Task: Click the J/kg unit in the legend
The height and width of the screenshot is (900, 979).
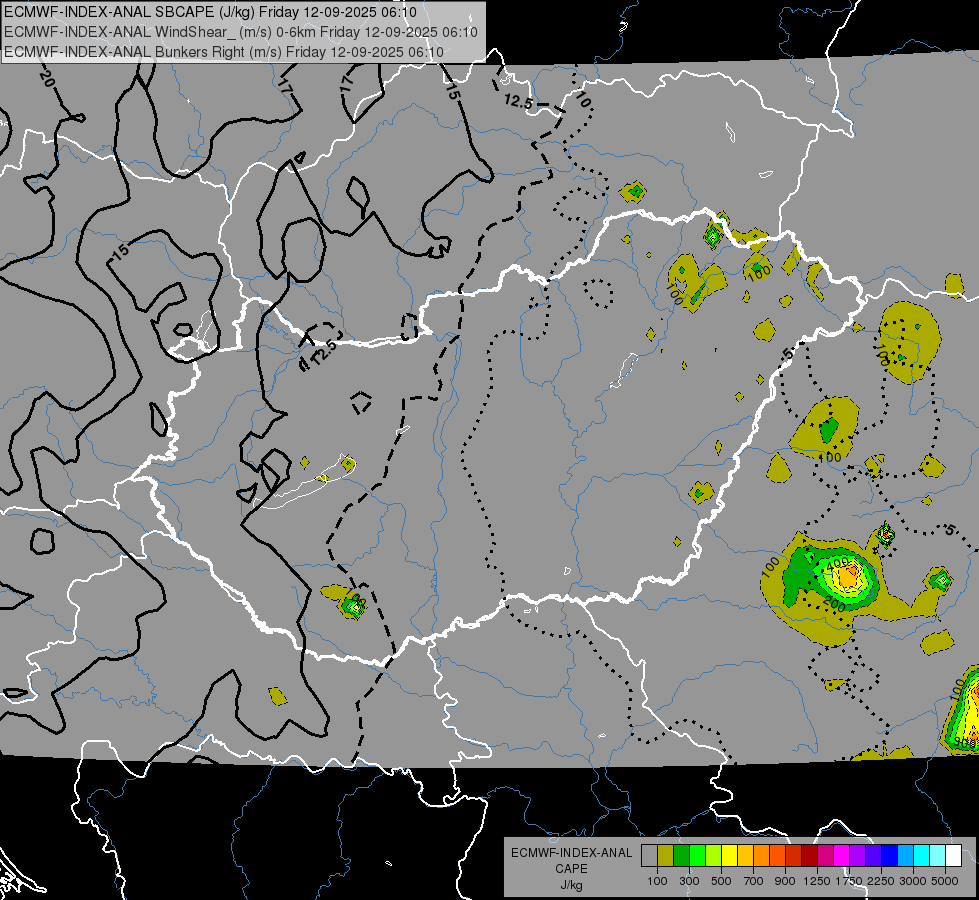Action: click(571, 885)
